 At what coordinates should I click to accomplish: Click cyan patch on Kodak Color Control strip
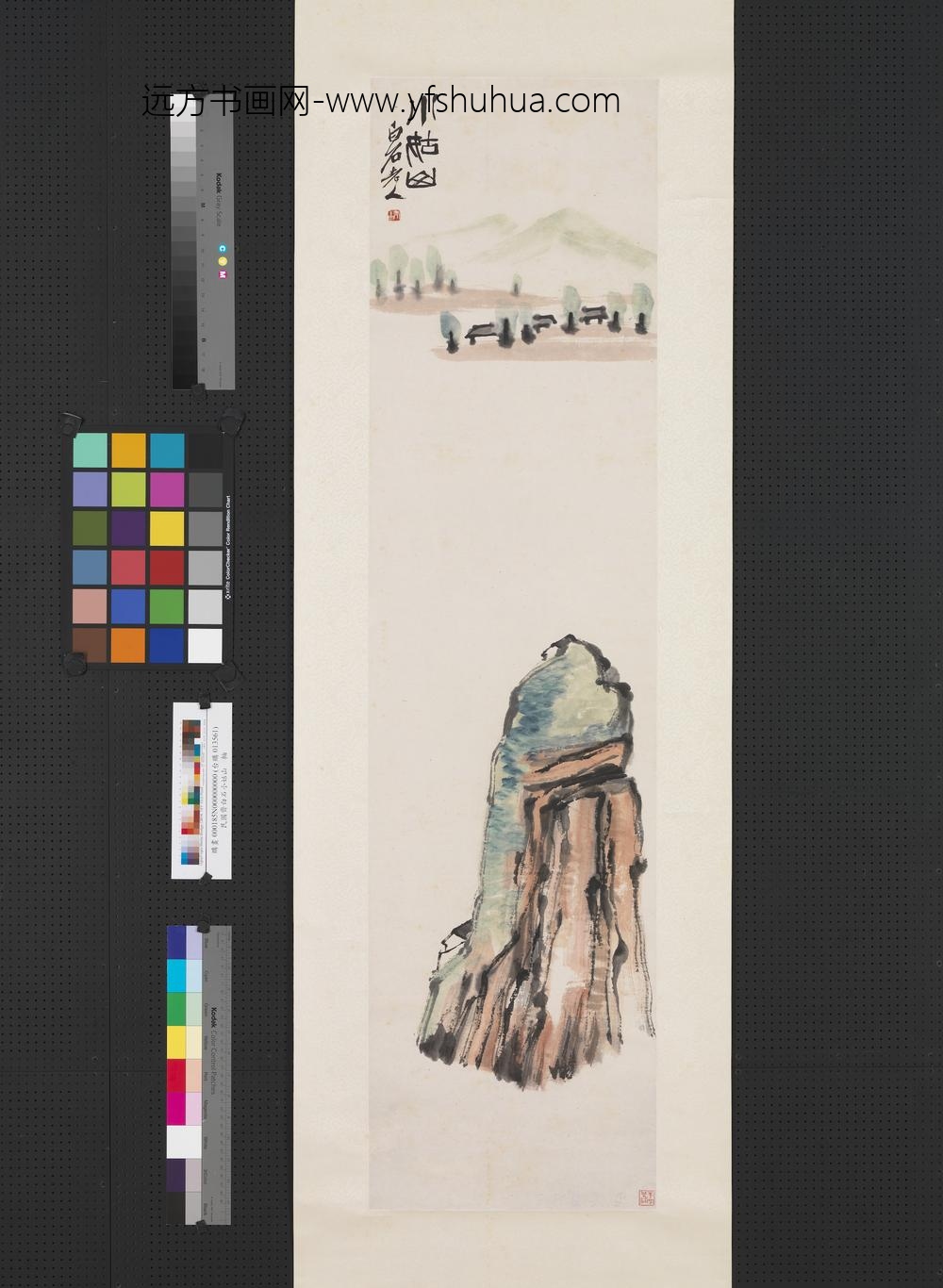[177, 975]
